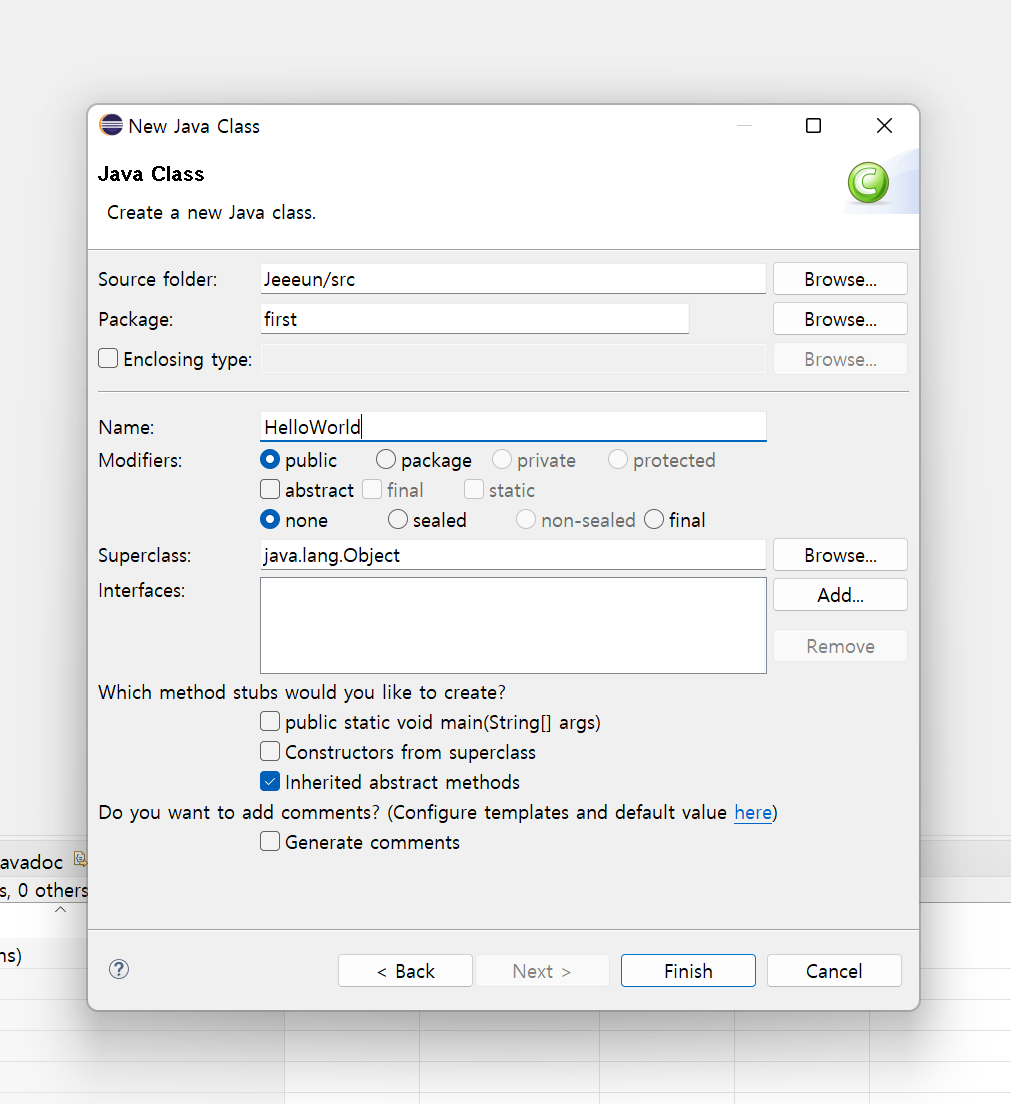
Task: Click the collapse chevron in the background panel
Action: (61, 909)
